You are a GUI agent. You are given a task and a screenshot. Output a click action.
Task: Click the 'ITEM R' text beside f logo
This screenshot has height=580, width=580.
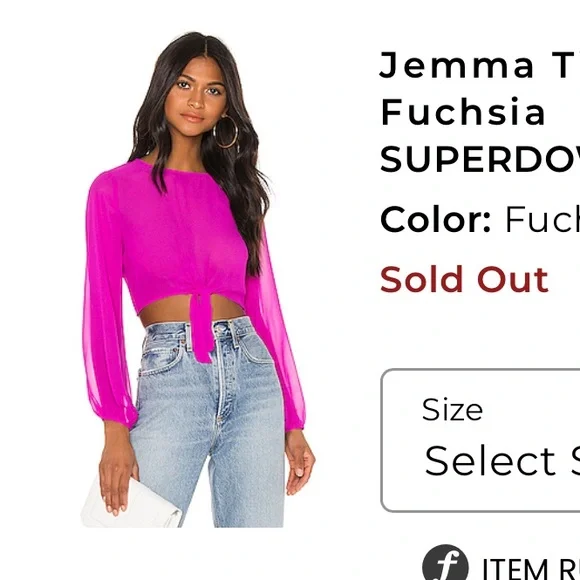pos(531,570)
